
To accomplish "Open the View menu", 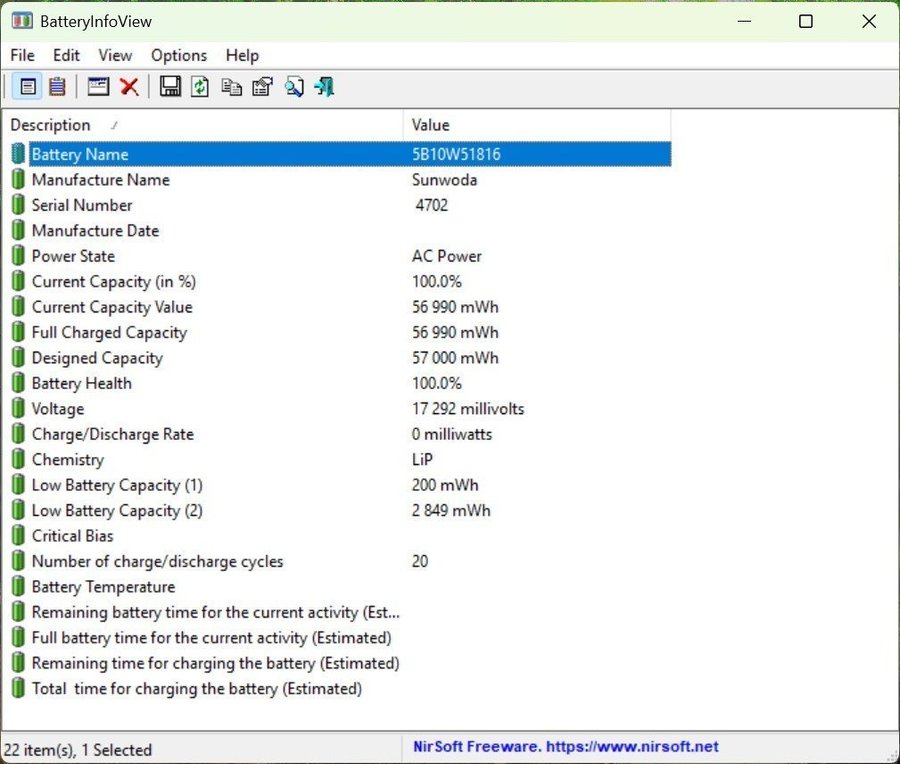I will pyautogui.click(x=115, y=55).
